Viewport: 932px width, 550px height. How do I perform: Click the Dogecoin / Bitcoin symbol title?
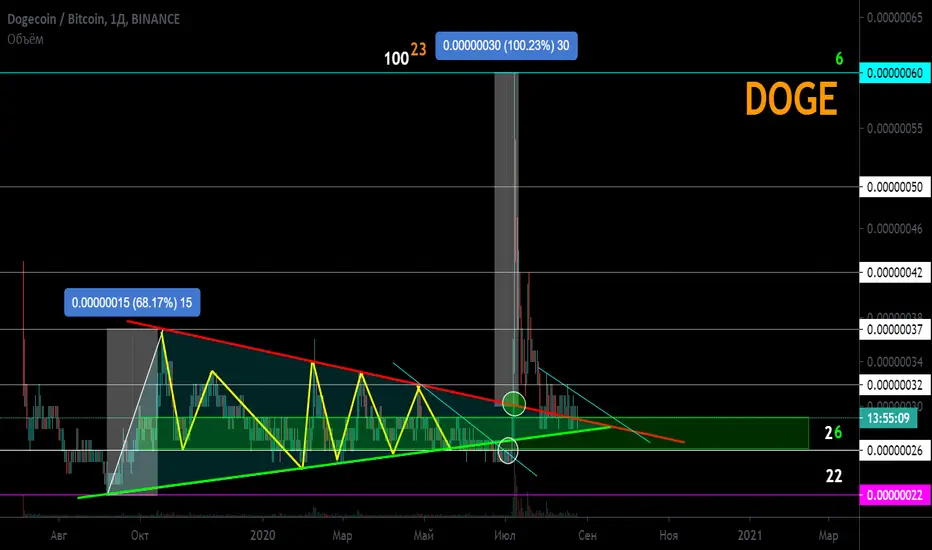pyautogui.click(x=93, y=19)
